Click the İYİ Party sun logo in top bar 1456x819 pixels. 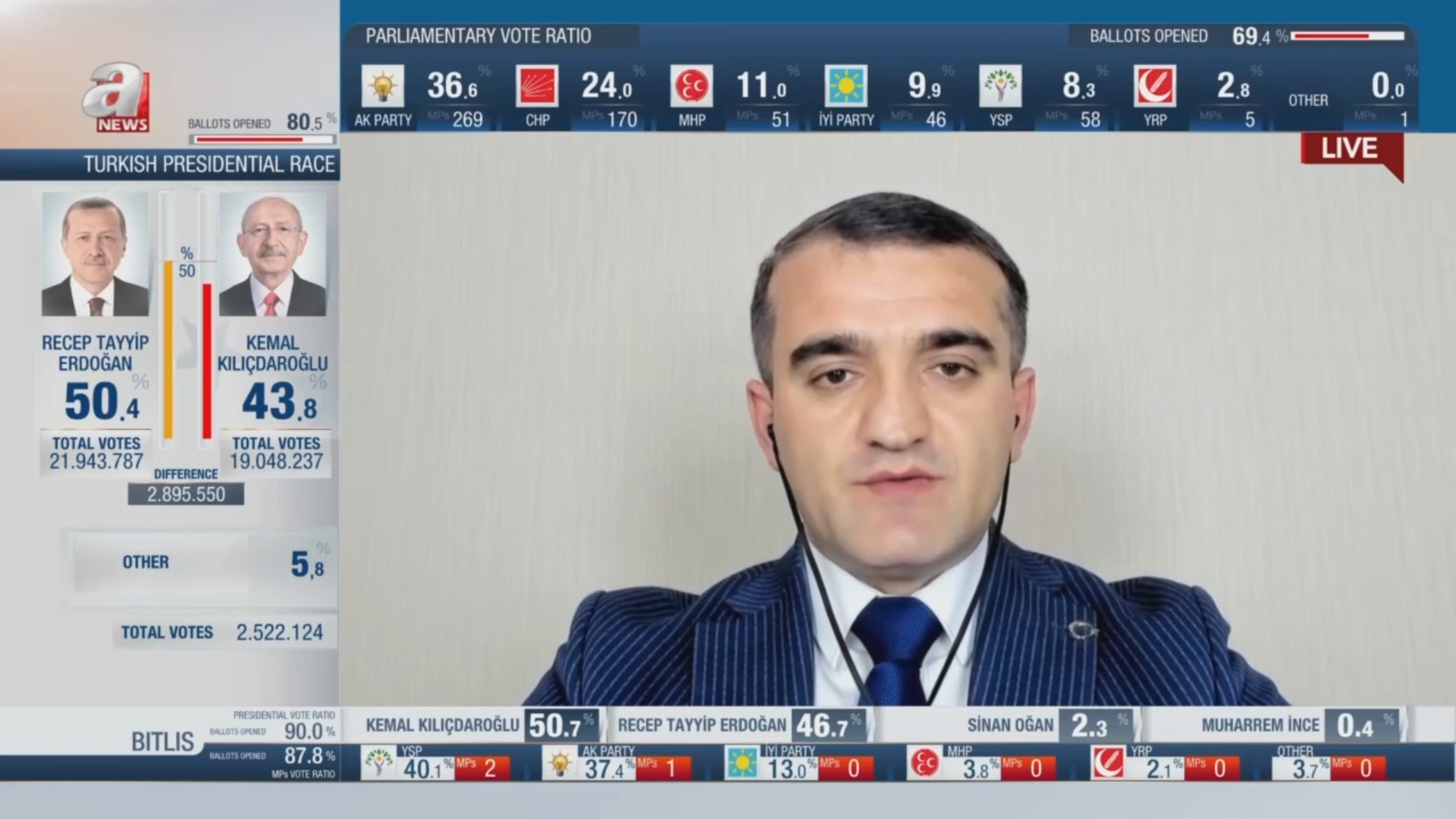(x=846, y=86)
